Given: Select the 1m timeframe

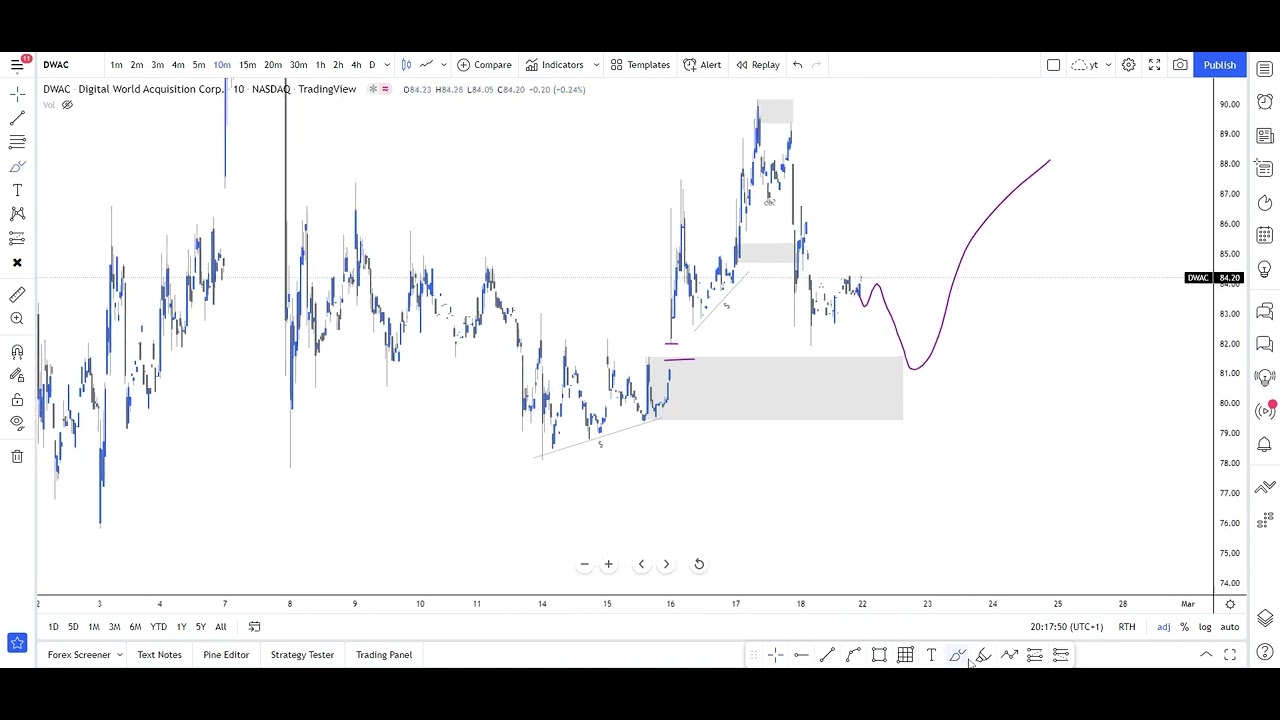Looking at the screenshot, I should pyautogui.click(x=116, y=65).
